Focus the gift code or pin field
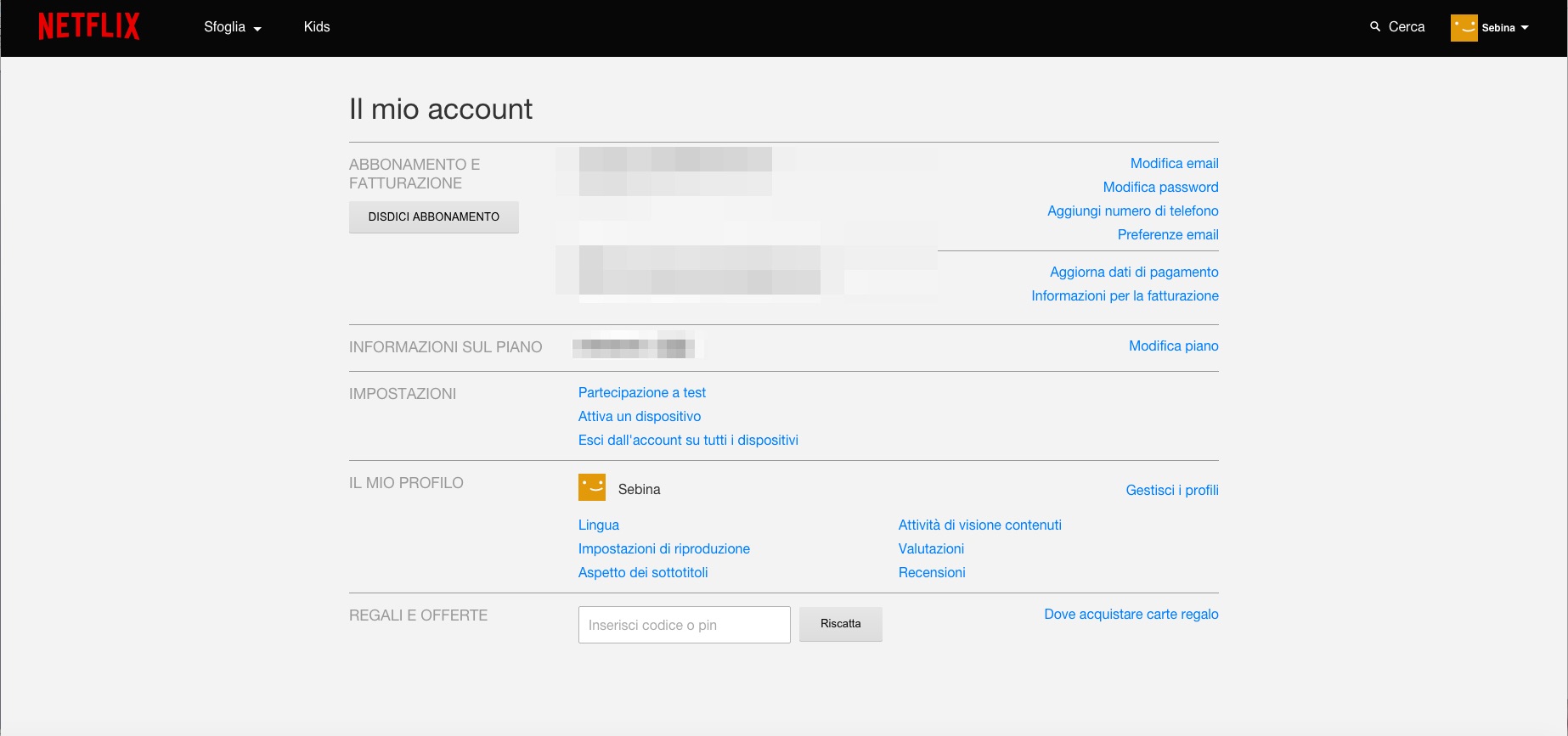The image size is (1568, 736). (x=684, y=625)
